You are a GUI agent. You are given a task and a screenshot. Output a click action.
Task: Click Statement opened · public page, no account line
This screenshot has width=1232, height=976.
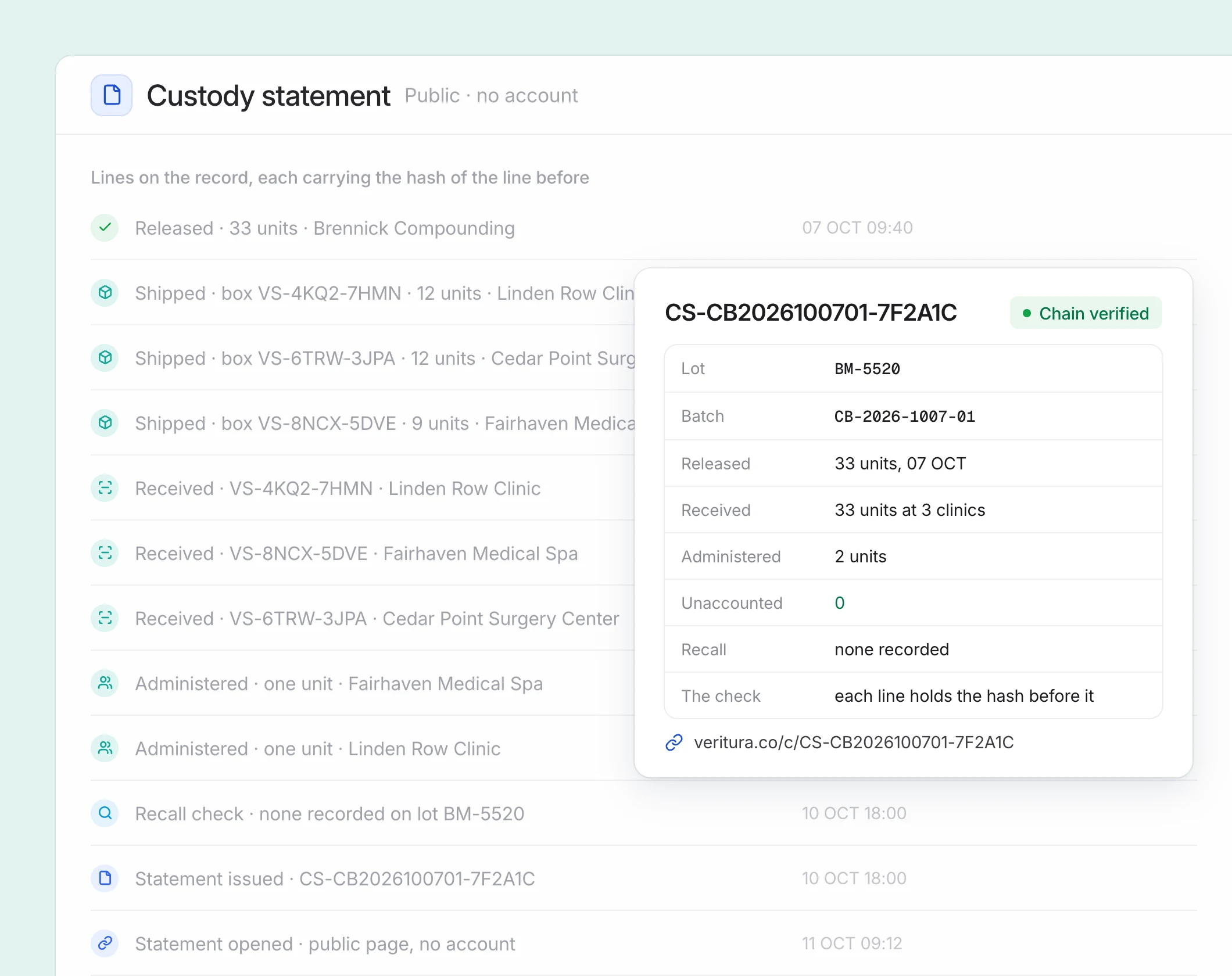[x=325, y=944]
